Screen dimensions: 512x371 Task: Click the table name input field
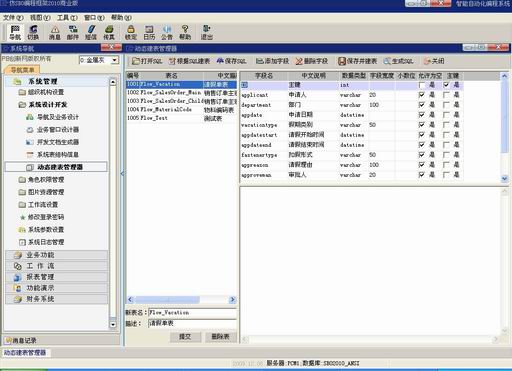(192, 313)
